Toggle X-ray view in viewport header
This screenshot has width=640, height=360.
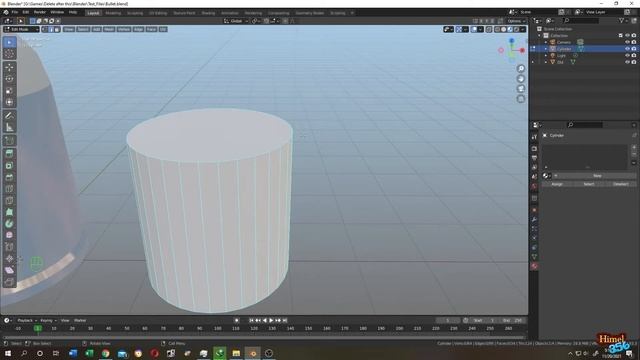click(489, 29)
